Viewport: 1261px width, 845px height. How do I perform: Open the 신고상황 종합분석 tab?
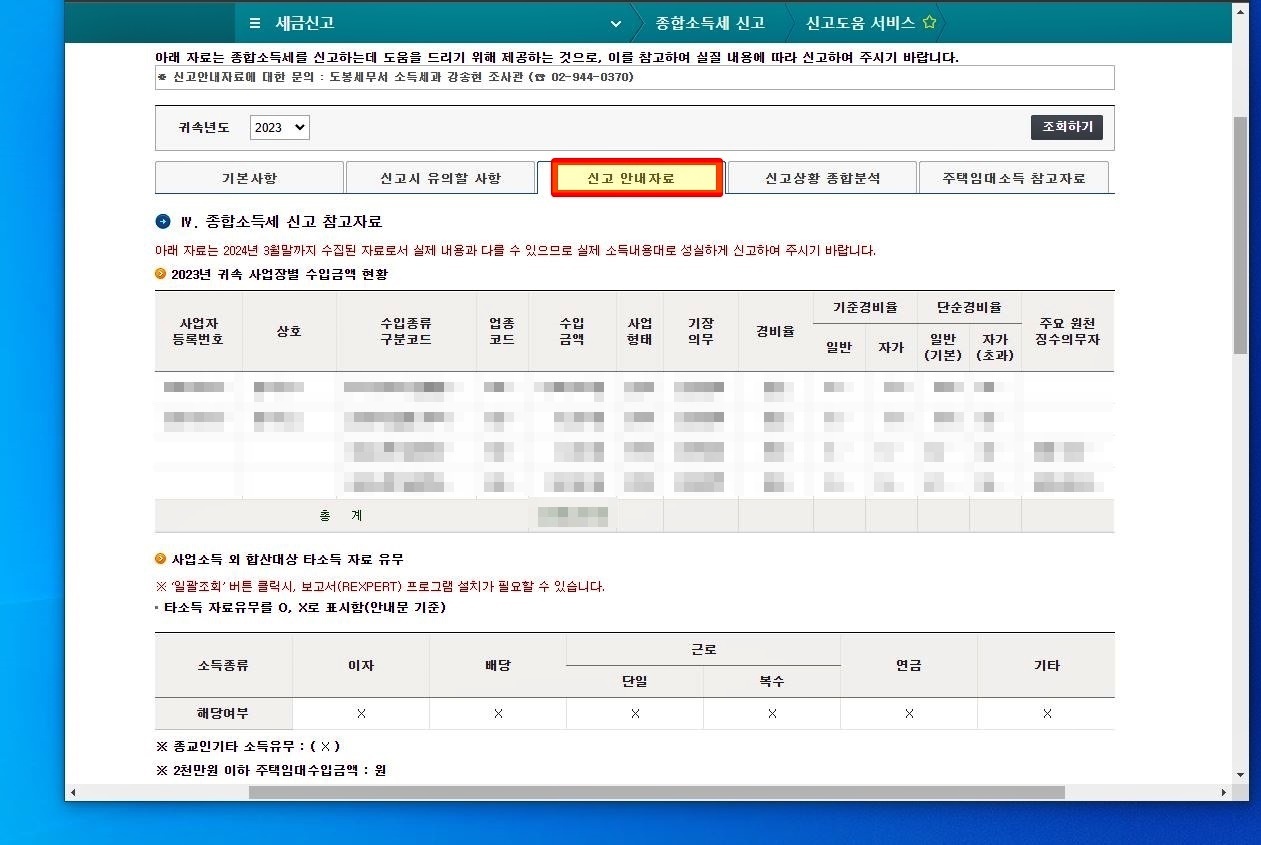(x=822, y=178)
